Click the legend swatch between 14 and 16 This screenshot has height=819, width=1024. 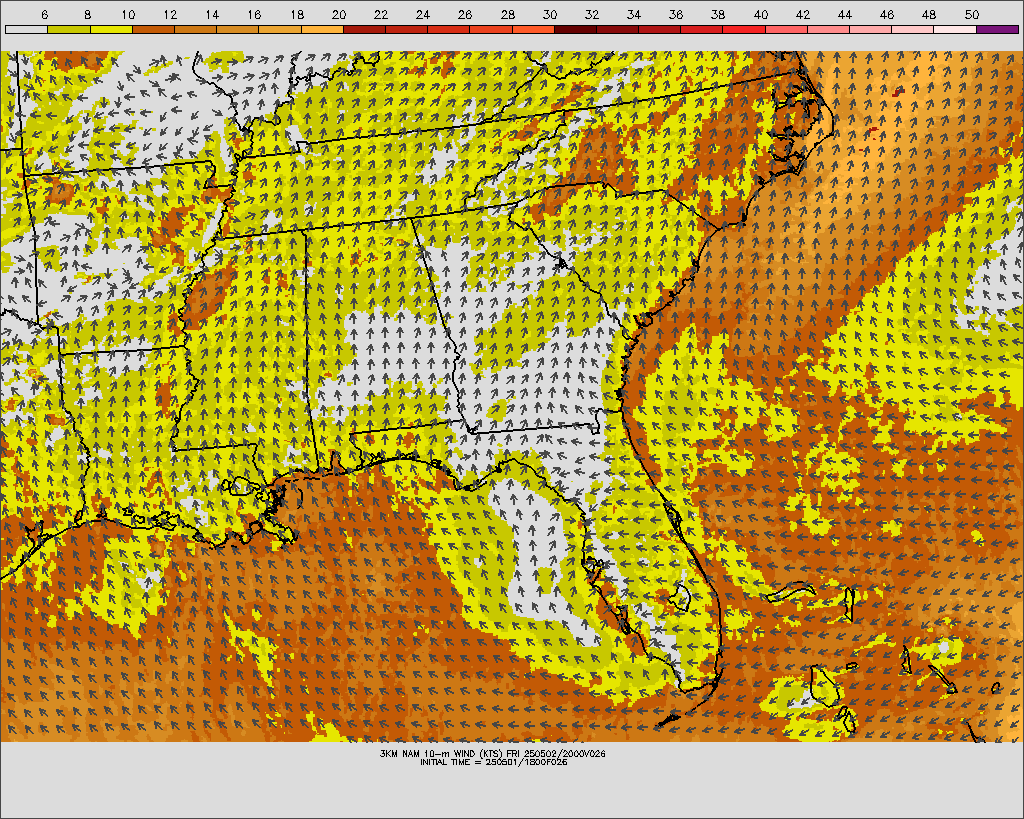238,29
